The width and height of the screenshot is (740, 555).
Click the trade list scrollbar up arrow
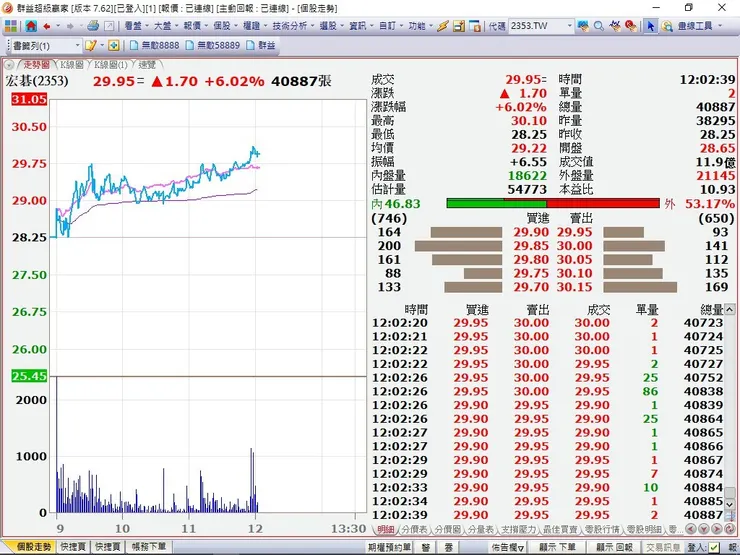click(730, 310)
